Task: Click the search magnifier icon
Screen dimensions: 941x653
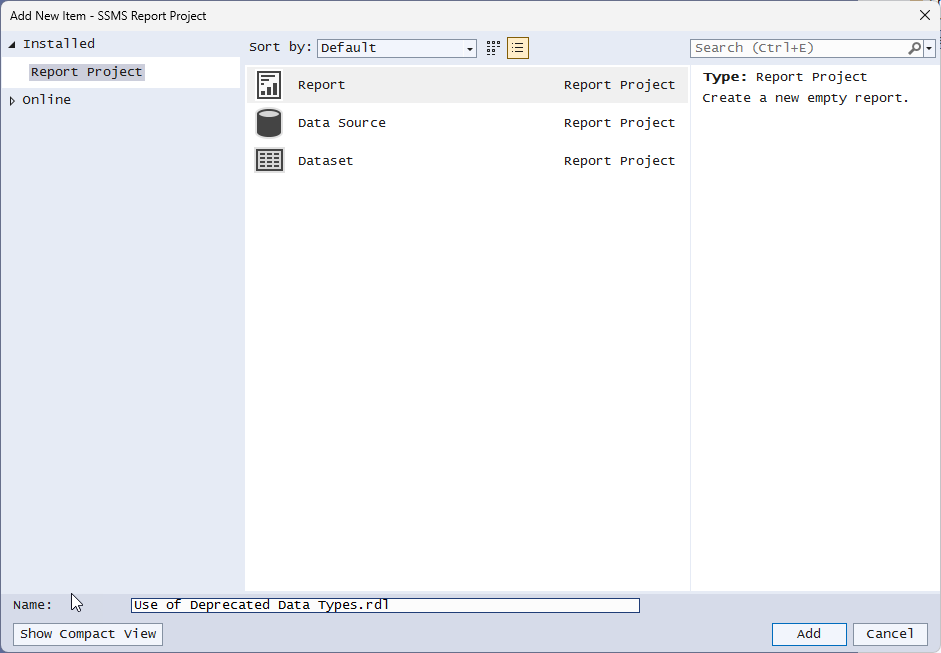Action: pos(914,48)
